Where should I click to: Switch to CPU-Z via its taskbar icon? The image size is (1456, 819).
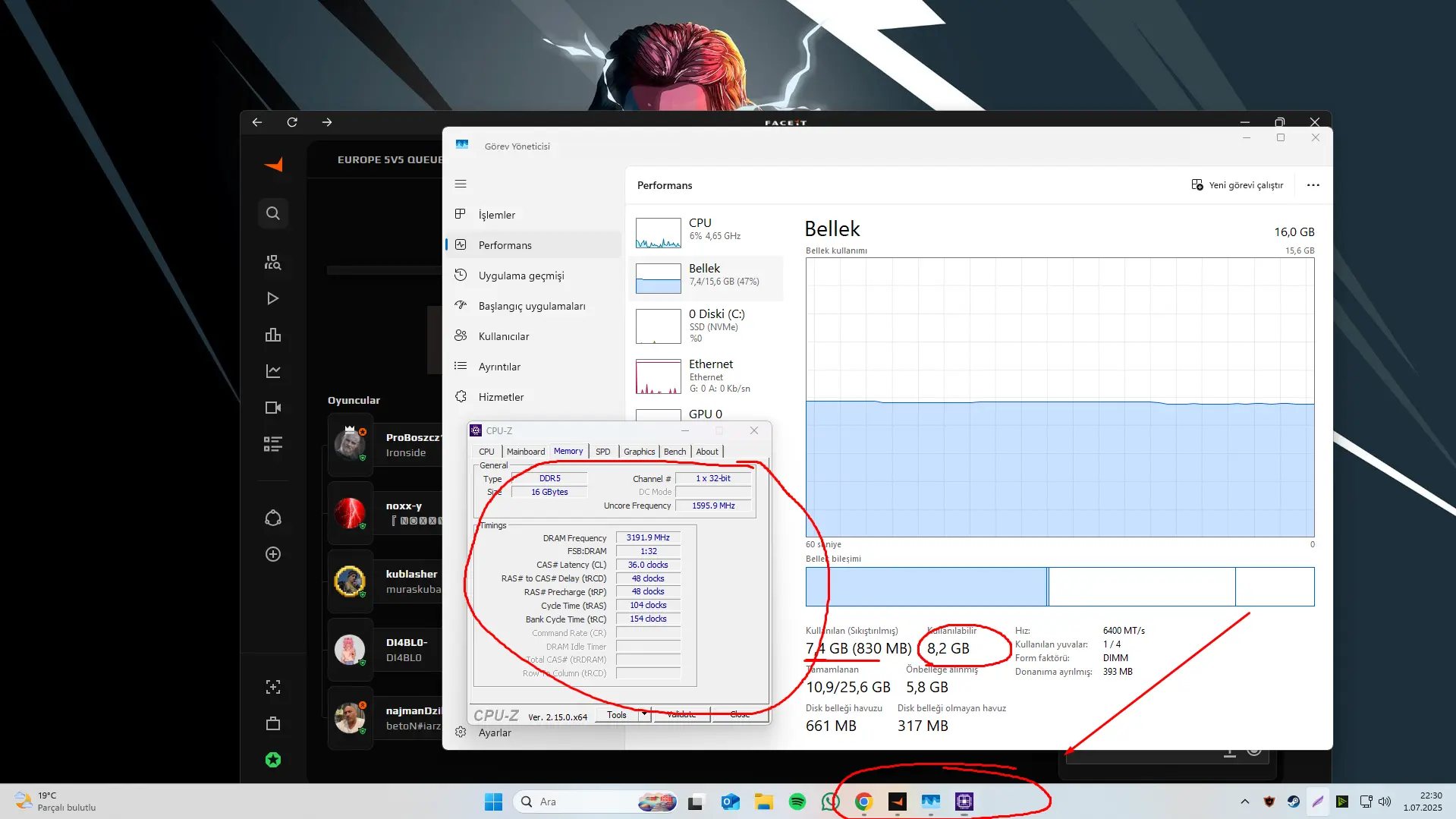(964, 802)
